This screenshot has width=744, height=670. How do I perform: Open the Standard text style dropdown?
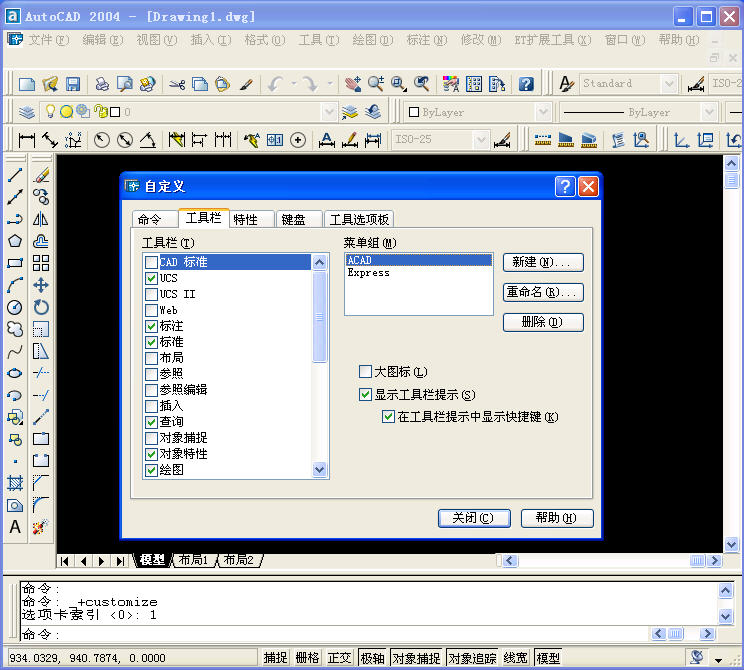(x=669, y=84)
